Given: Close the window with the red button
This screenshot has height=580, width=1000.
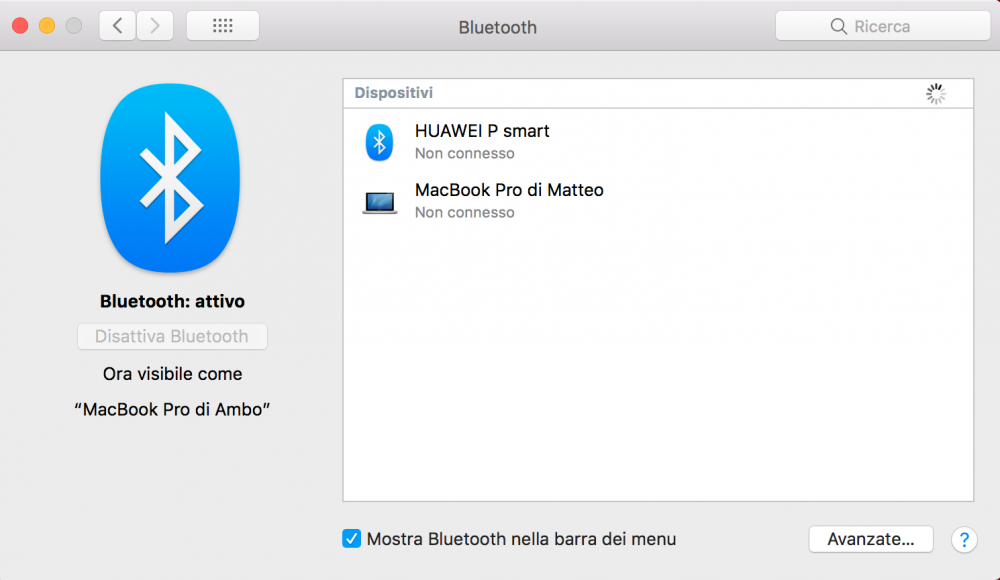Looking at the screenshot, I should [x=20, y=26].
